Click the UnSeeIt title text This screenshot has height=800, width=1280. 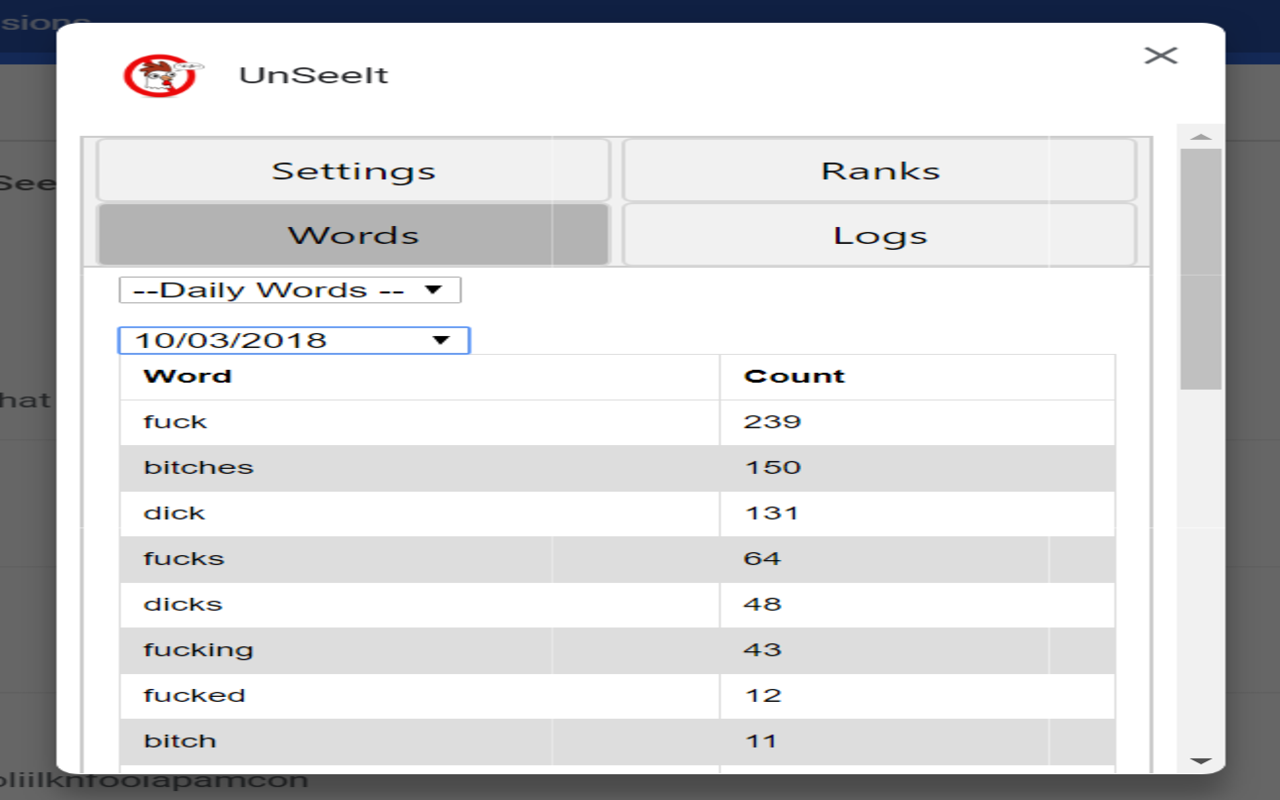tap(313, 76)
